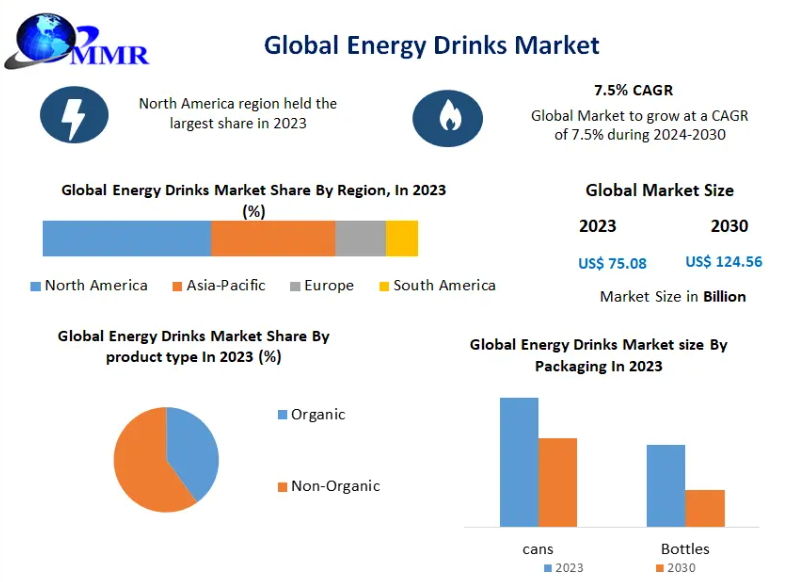The width and height of the screenshot is (785, 582).
Task: Click the yellow South America bar segment
Action: point(402,239)
